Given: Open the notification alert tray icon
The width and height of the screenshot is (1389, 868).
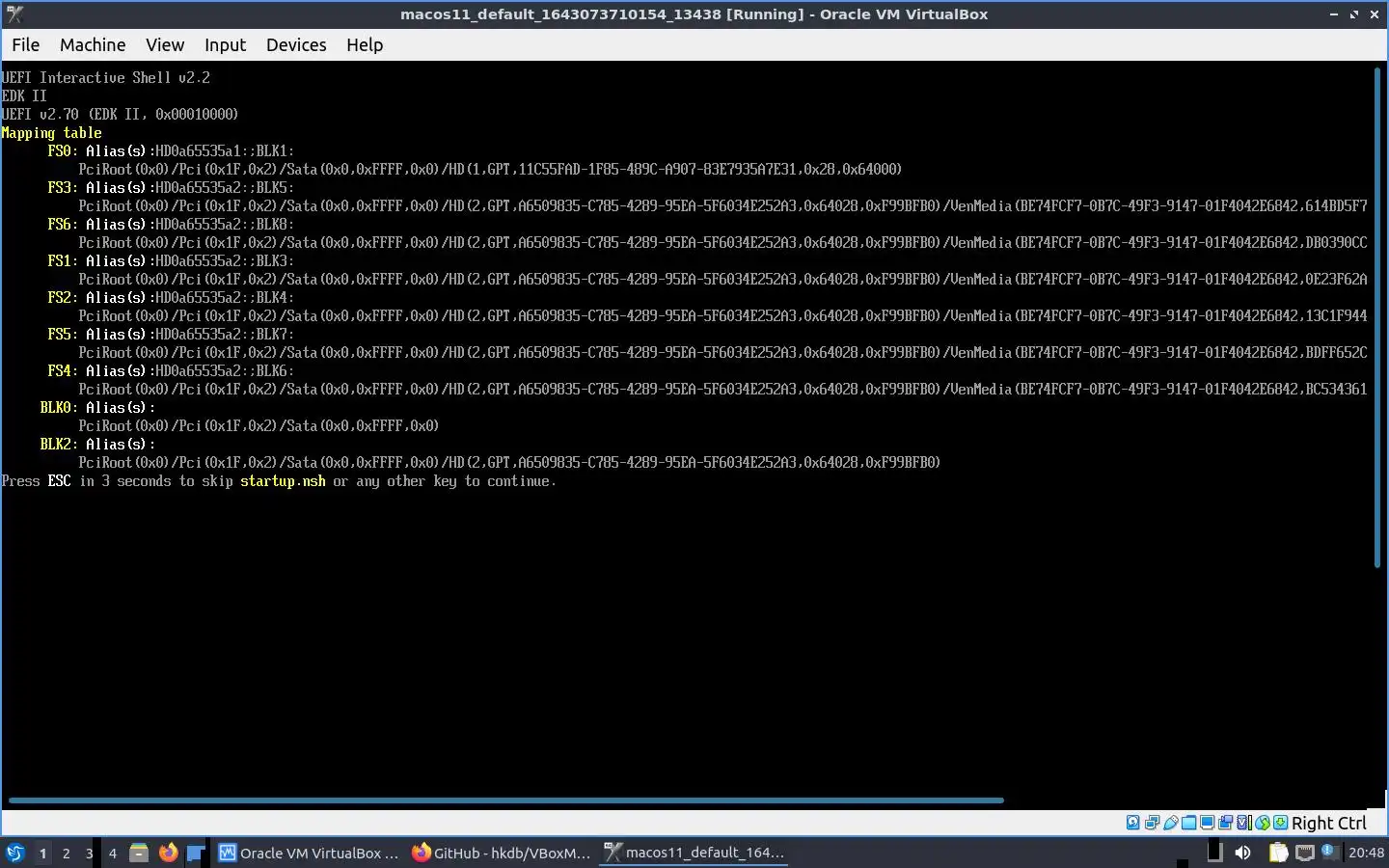Looking at the screenshot, I should [x=1331, y=853].
